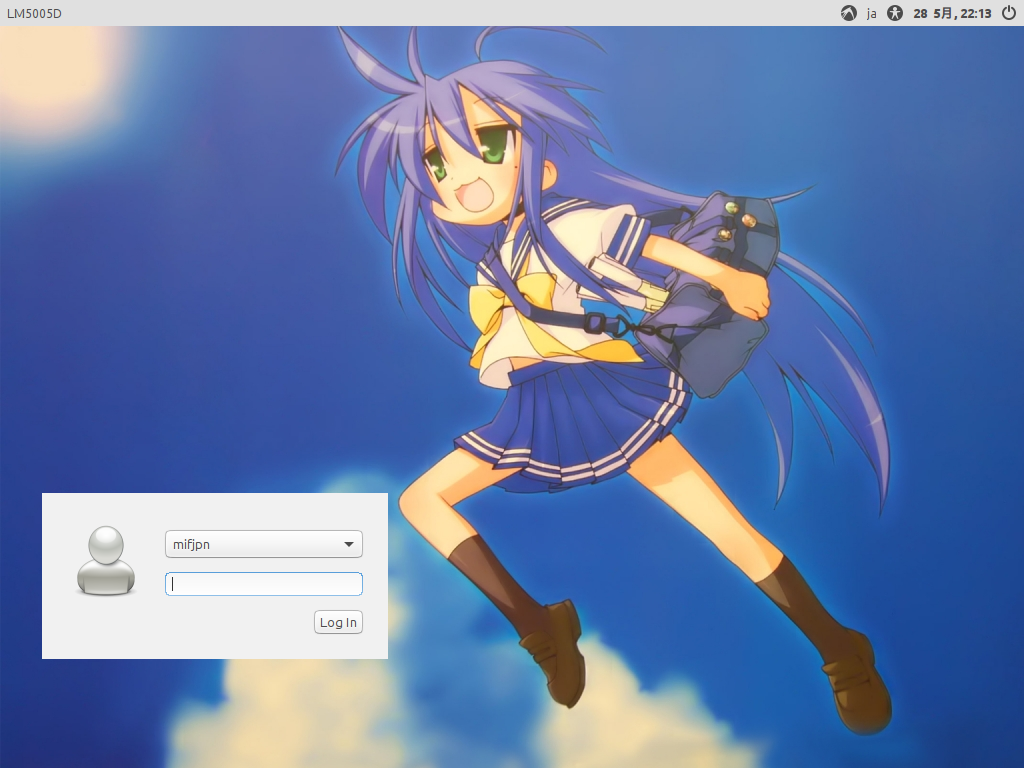
Task: Open the 'ja' language indicator menu
Action: coord(871,14)
